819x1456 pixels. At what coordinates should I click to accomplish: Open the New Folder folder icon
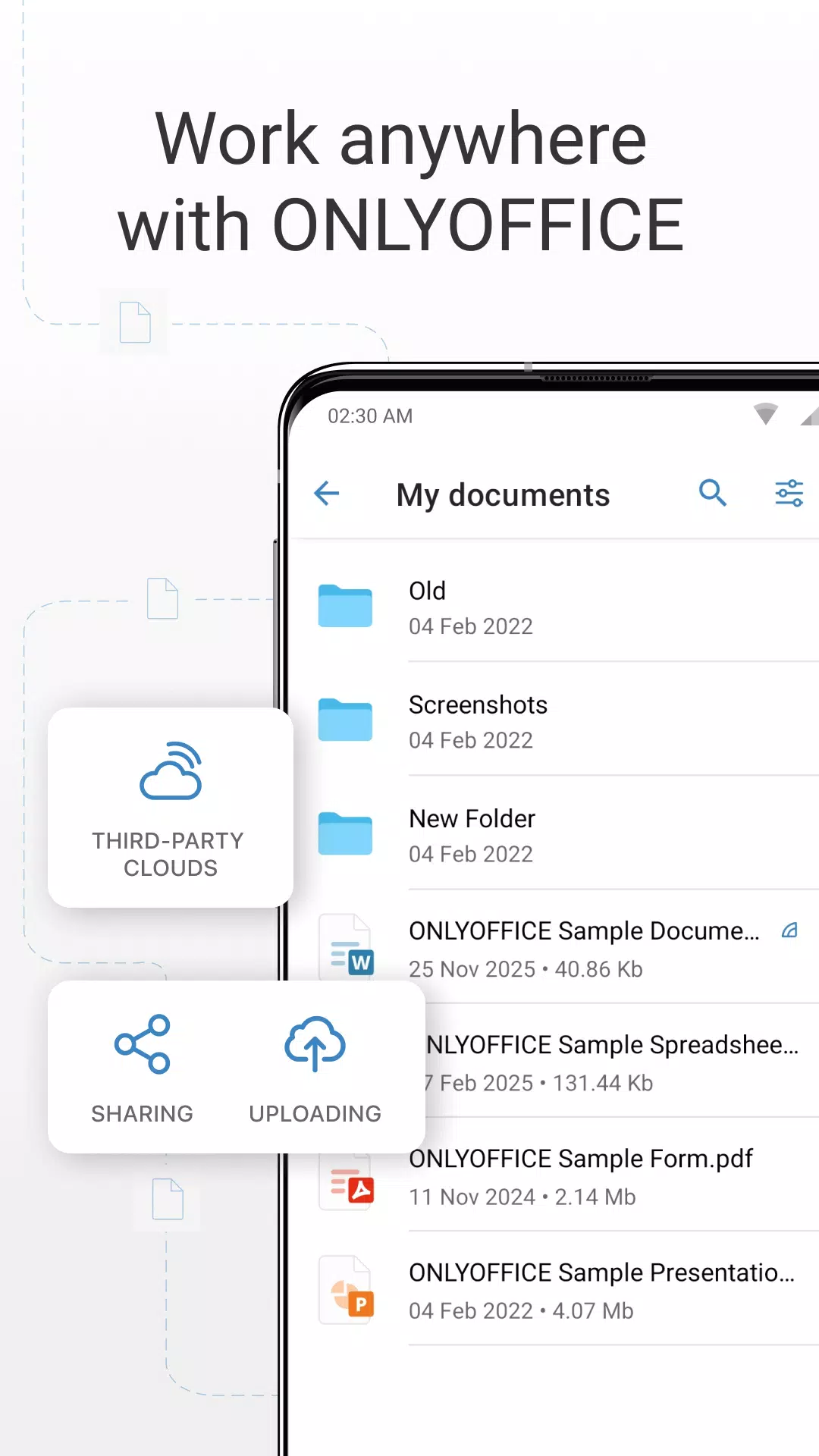pos(345,833)
